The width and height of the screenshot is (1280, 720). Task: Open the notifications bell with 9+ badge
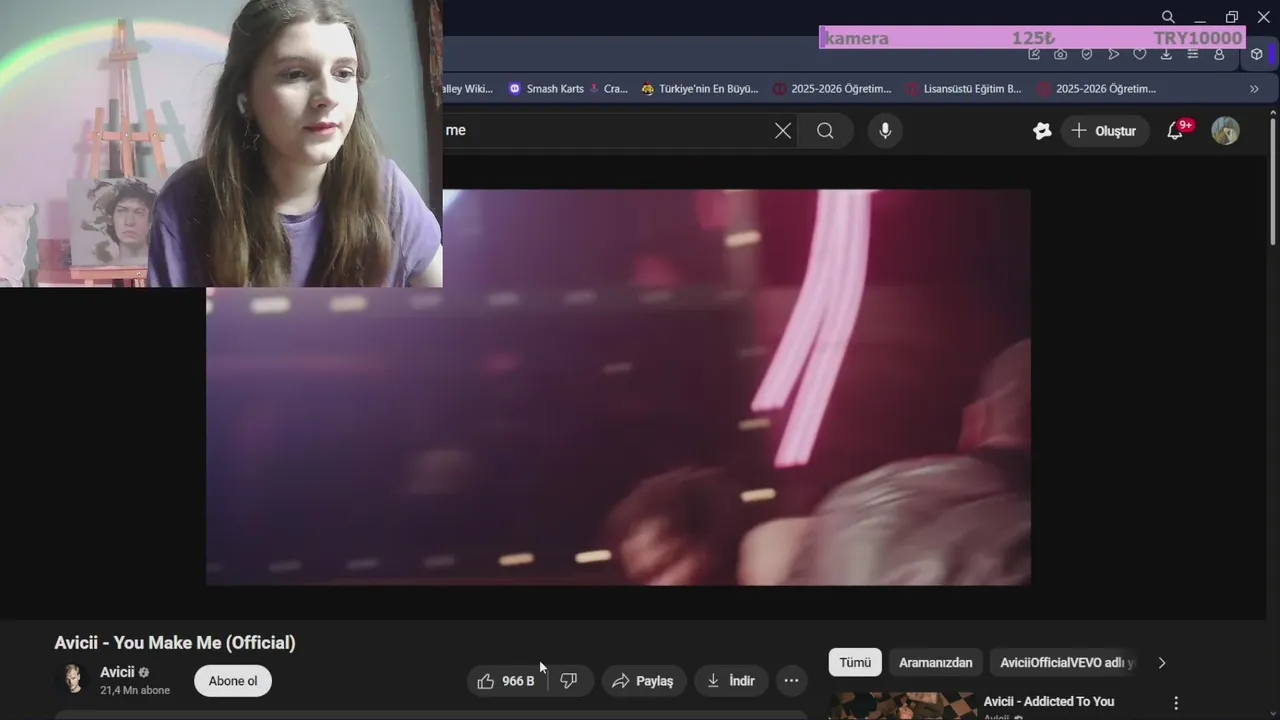1176,131
